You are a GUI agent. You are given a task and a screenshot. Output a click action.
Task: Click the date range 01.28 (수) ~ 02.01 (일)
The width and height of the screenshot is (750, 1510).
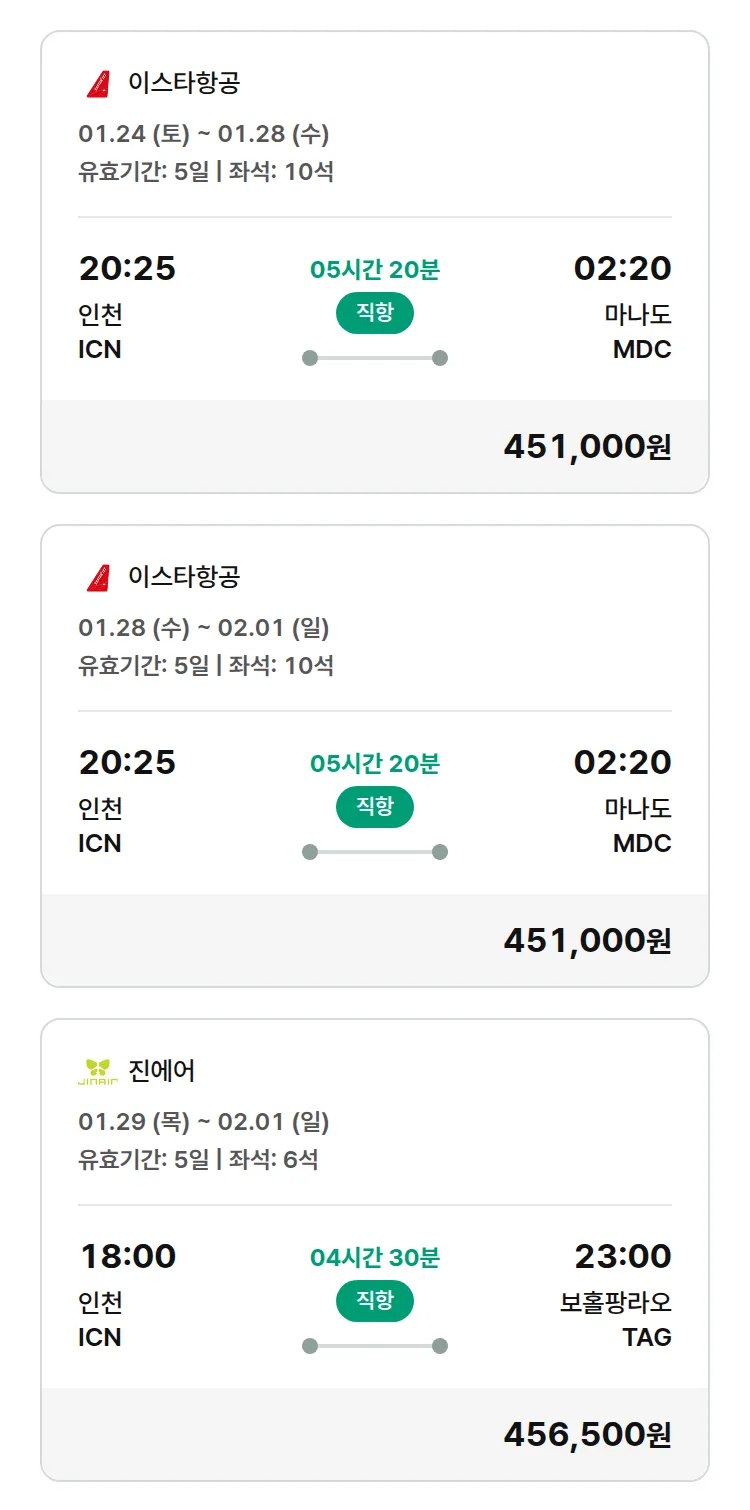204,628
